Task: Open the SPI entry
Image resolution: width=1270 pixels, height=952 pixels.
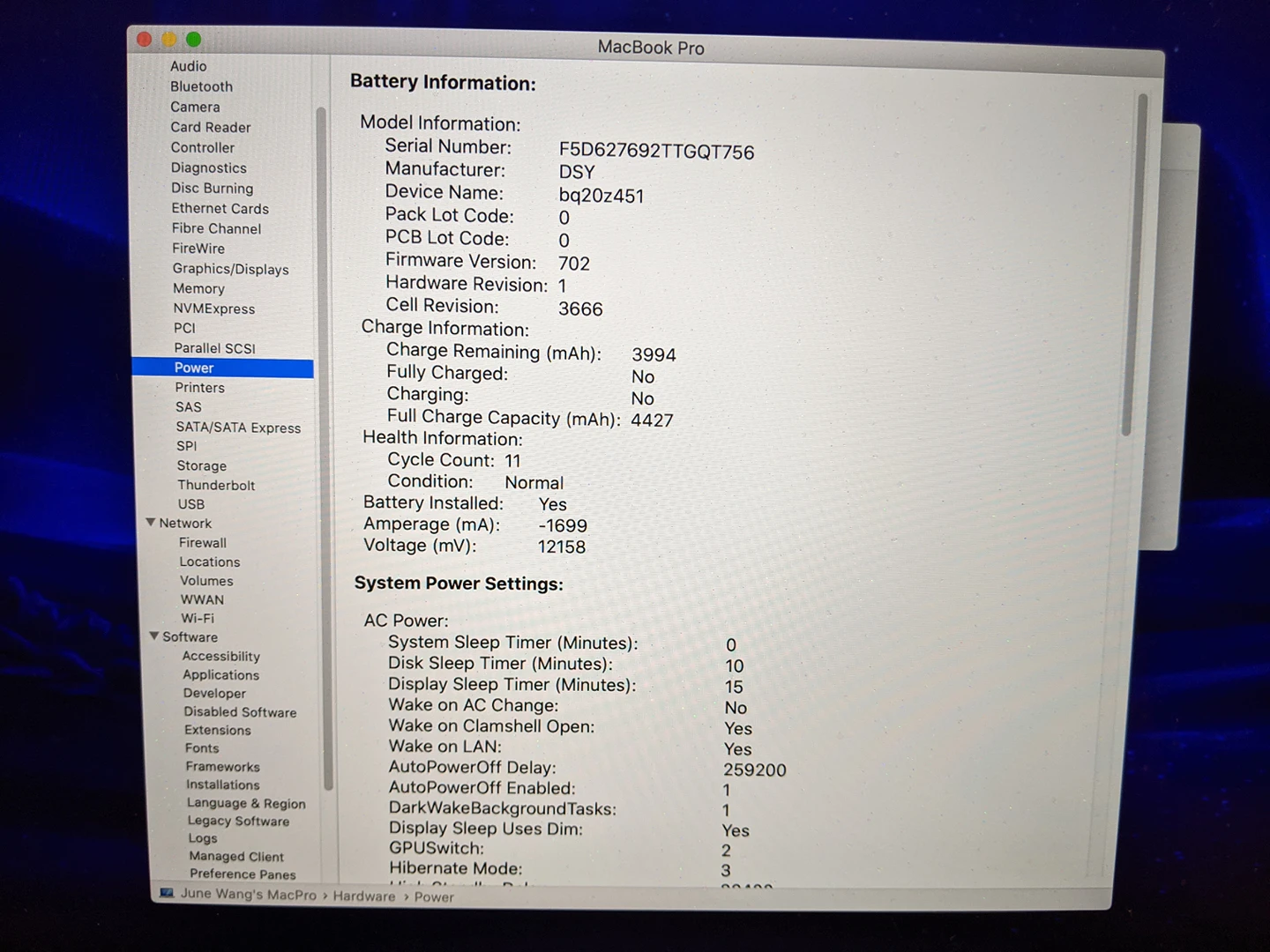Action: [x=186, y=446]
